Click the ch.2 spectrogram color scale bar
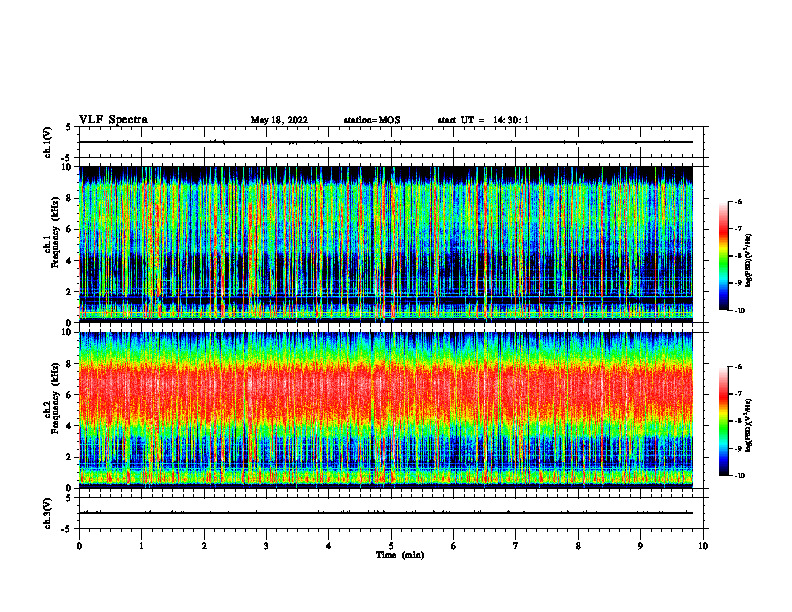 723,421
